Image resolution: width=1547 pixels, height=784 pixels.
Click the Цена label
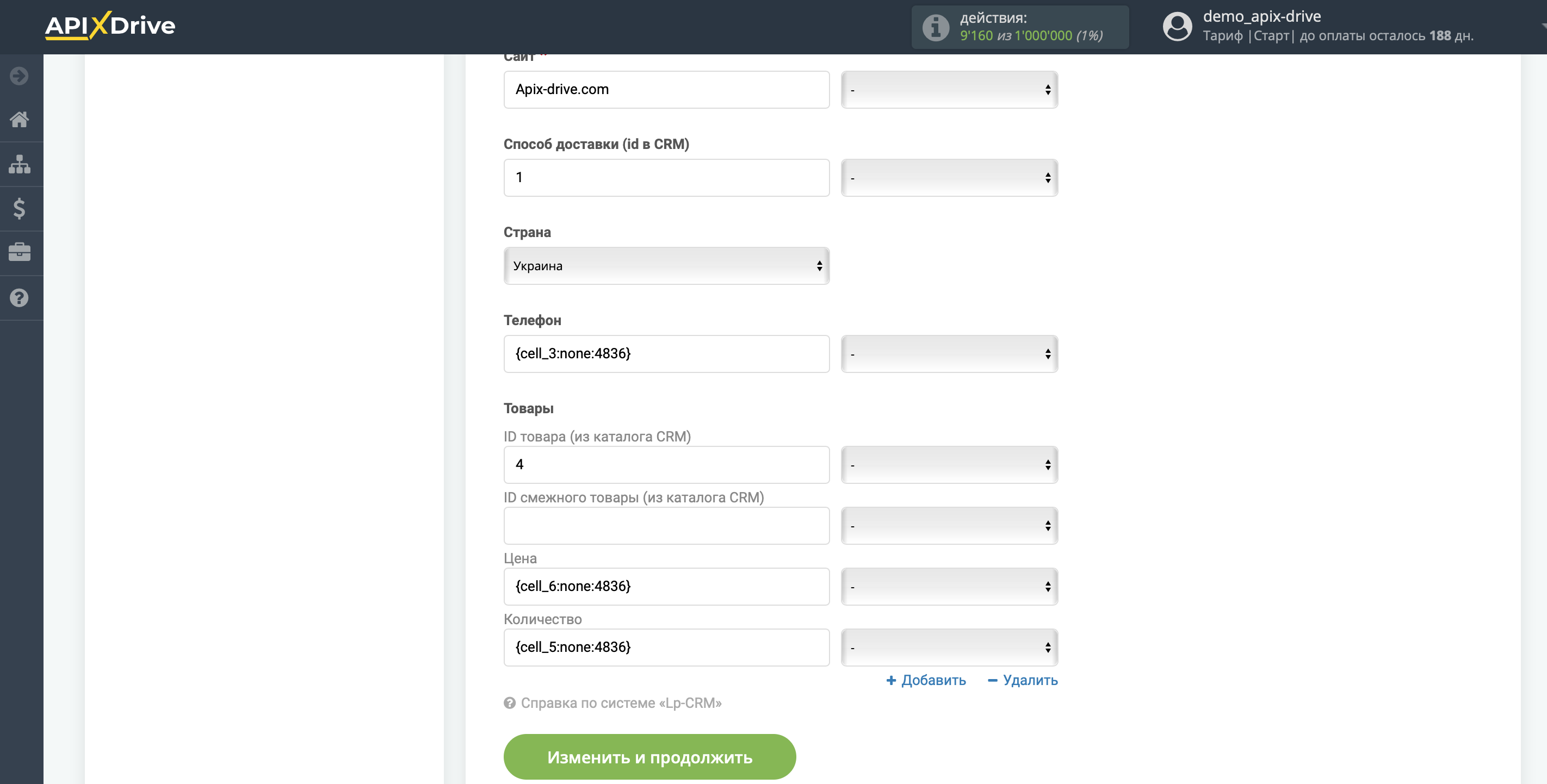(520, 558)
